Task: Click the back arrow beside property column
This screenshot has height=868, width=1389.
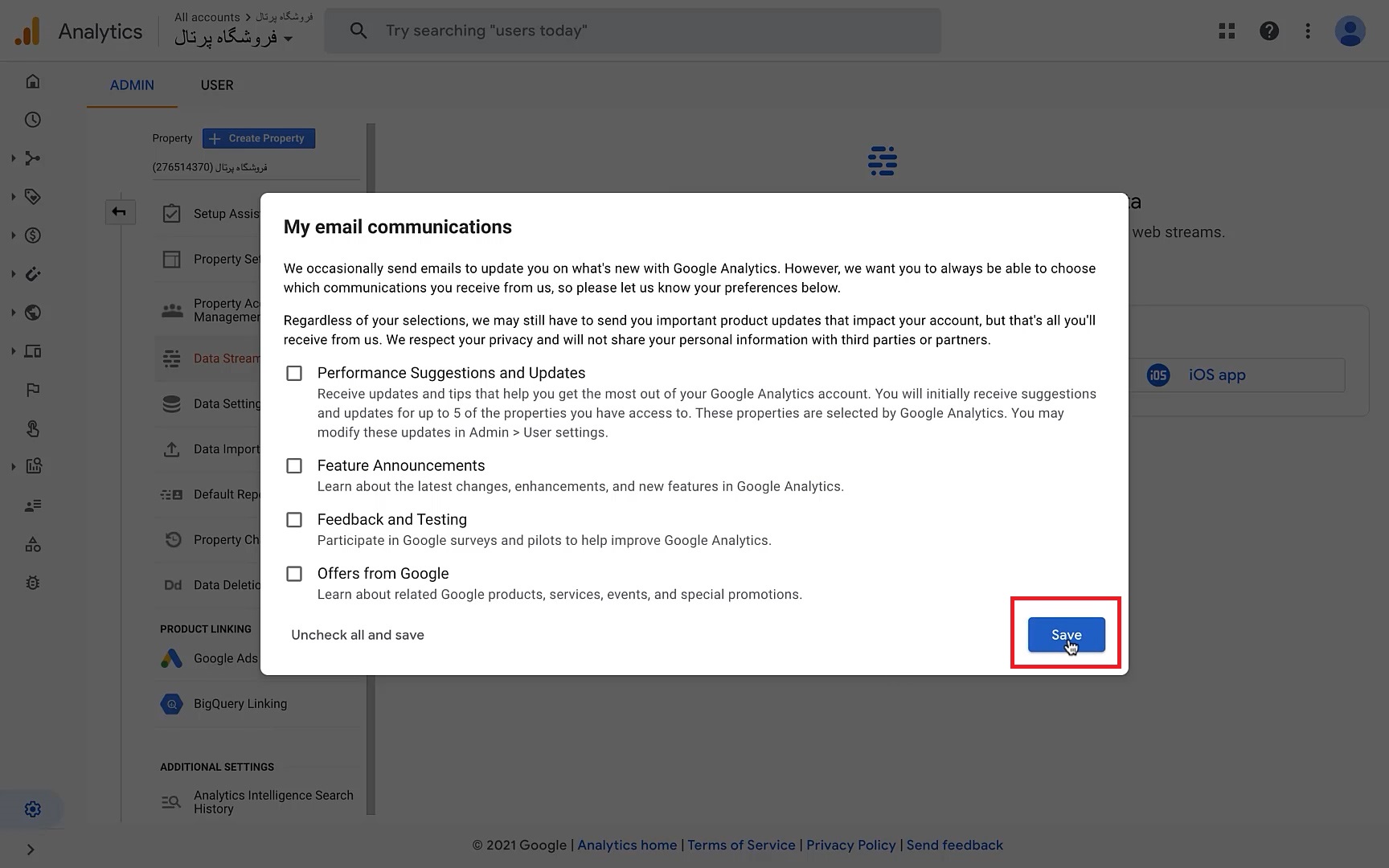Action: 119,212
